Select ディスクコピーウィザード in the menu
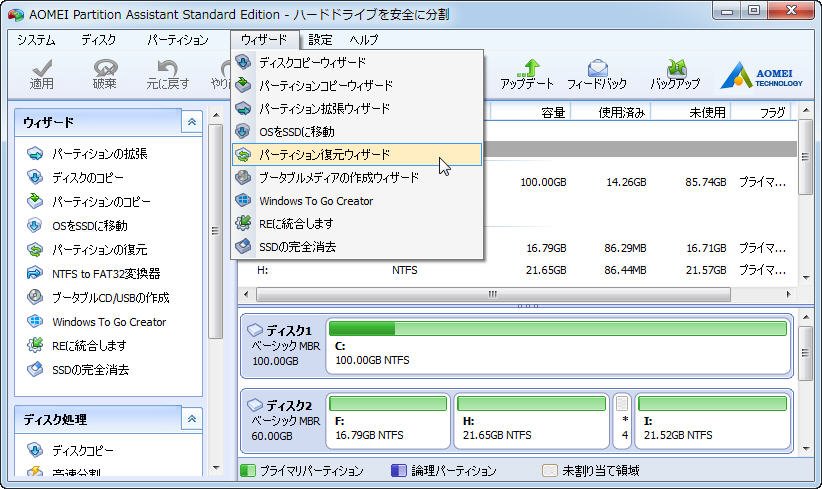Viewport: 822px width, 489px height. pyautogui.click(x=356, y=62)
